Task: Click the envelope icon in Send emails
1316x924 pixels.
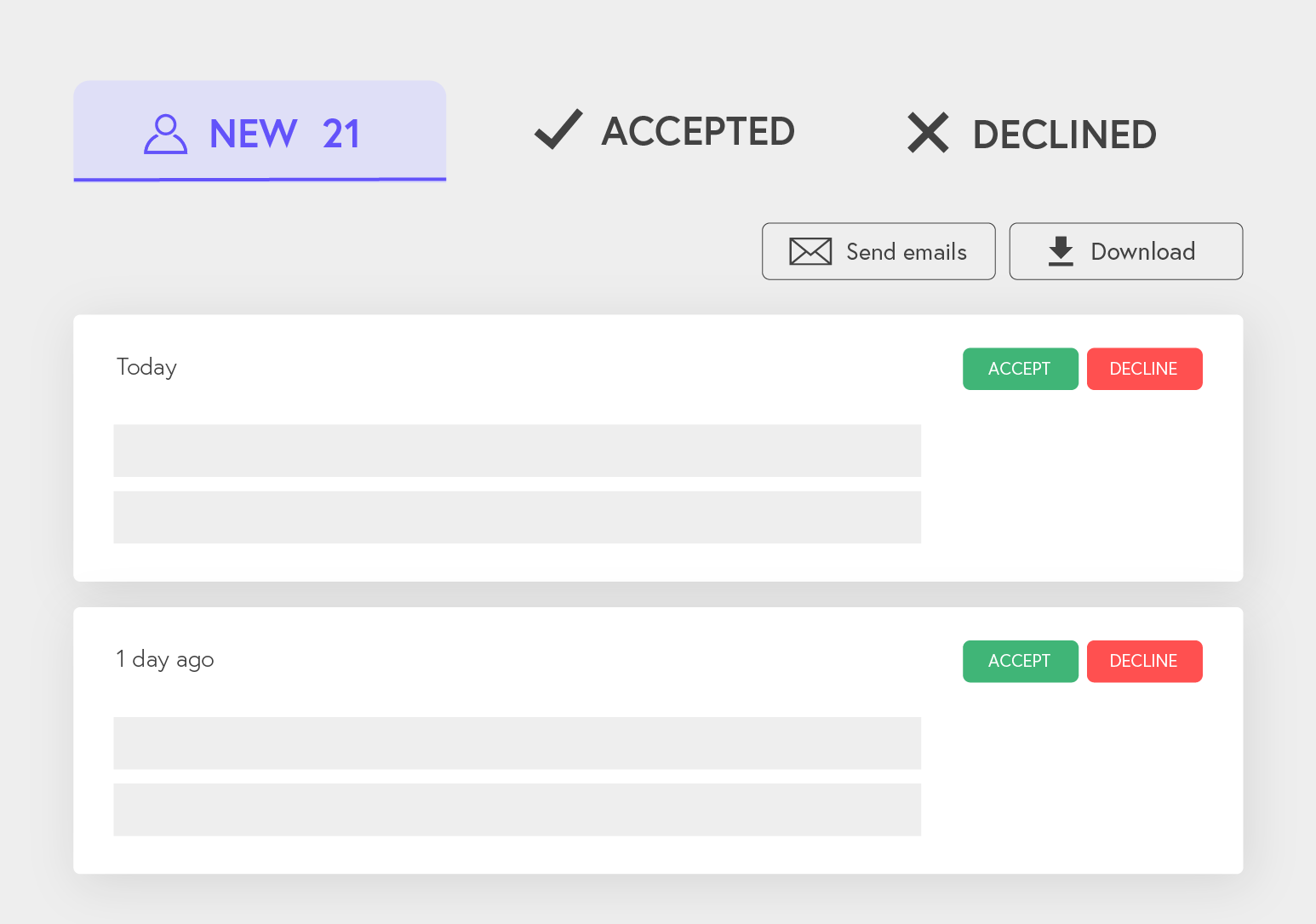Action: pyautogui.click(x=810, y=251)
